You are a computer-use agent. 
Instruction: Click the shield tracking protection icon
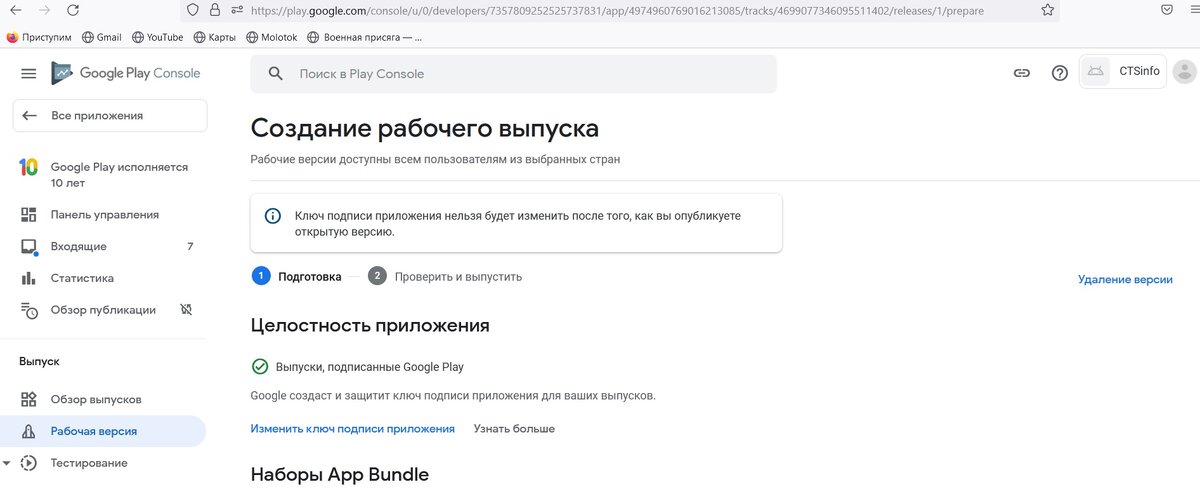[x=194, y=10]
